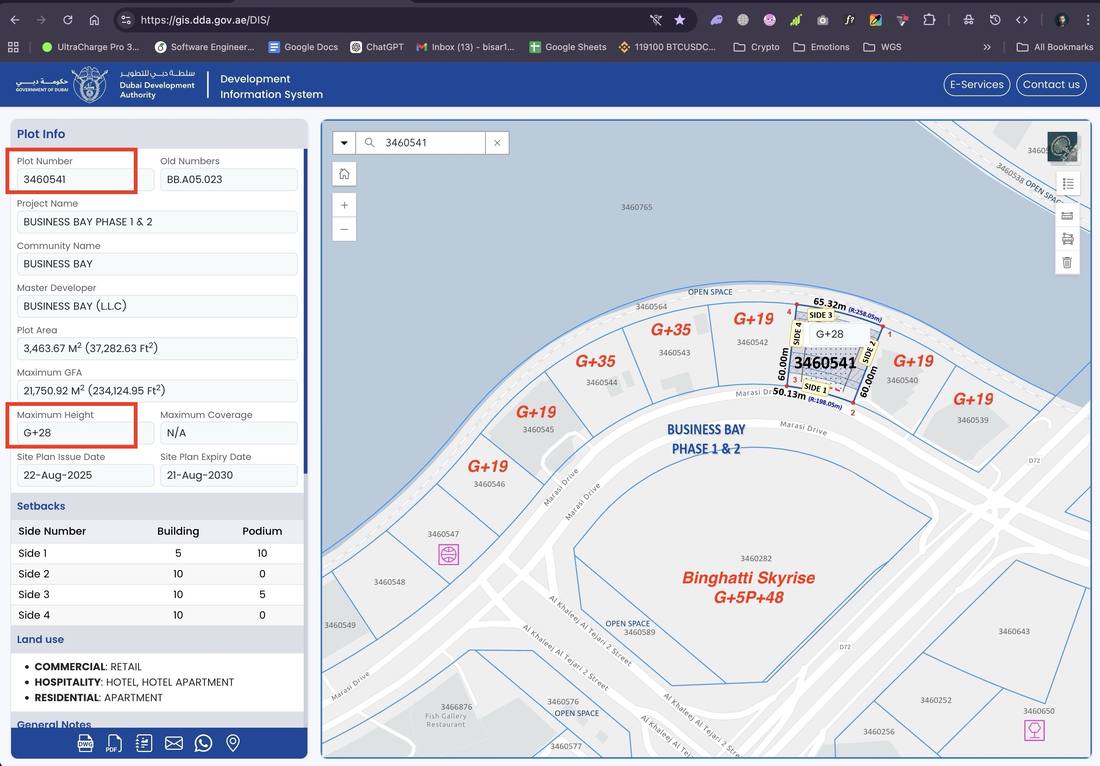This screenshot has width=1100, height=766.
Task: Share plot via WhatsApp icon
Action: [x=203, y=743]
